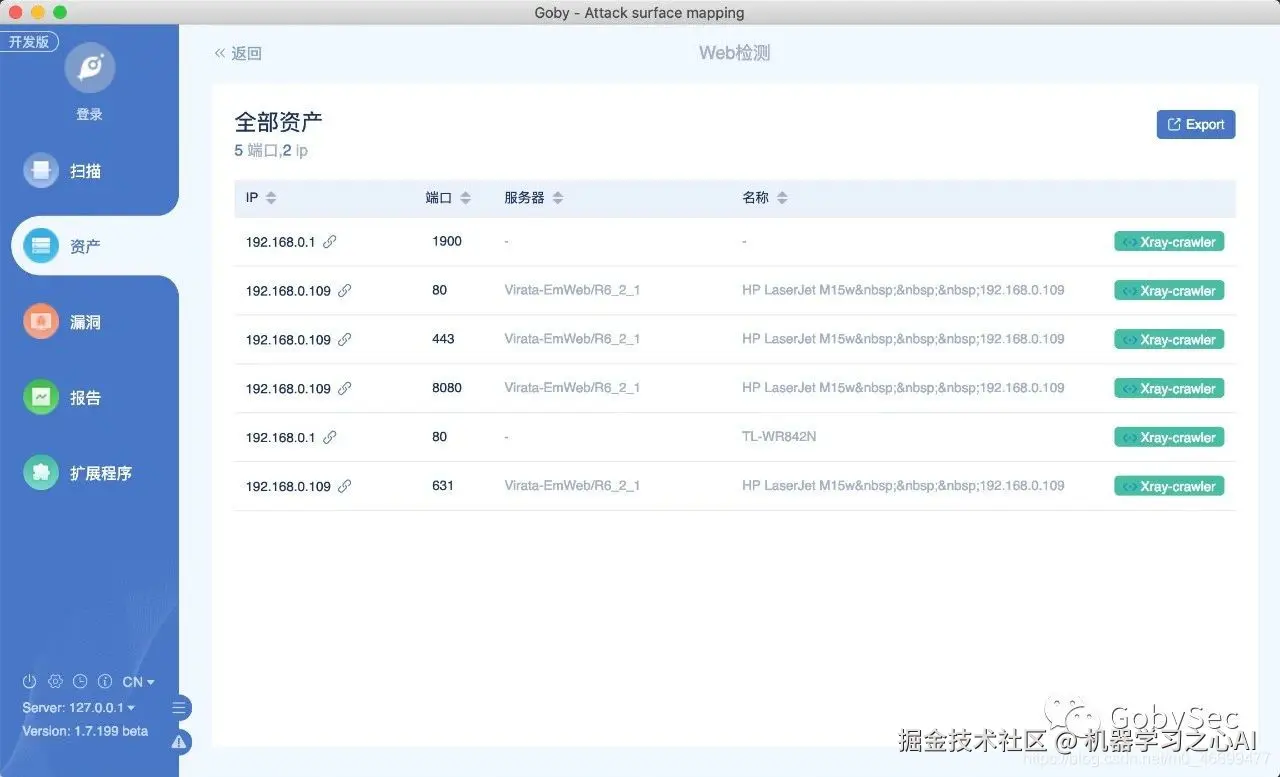Screen dimensions: 1280x777
Task: Run Xray-crawler for port 8080 row
Action: 1169,388
